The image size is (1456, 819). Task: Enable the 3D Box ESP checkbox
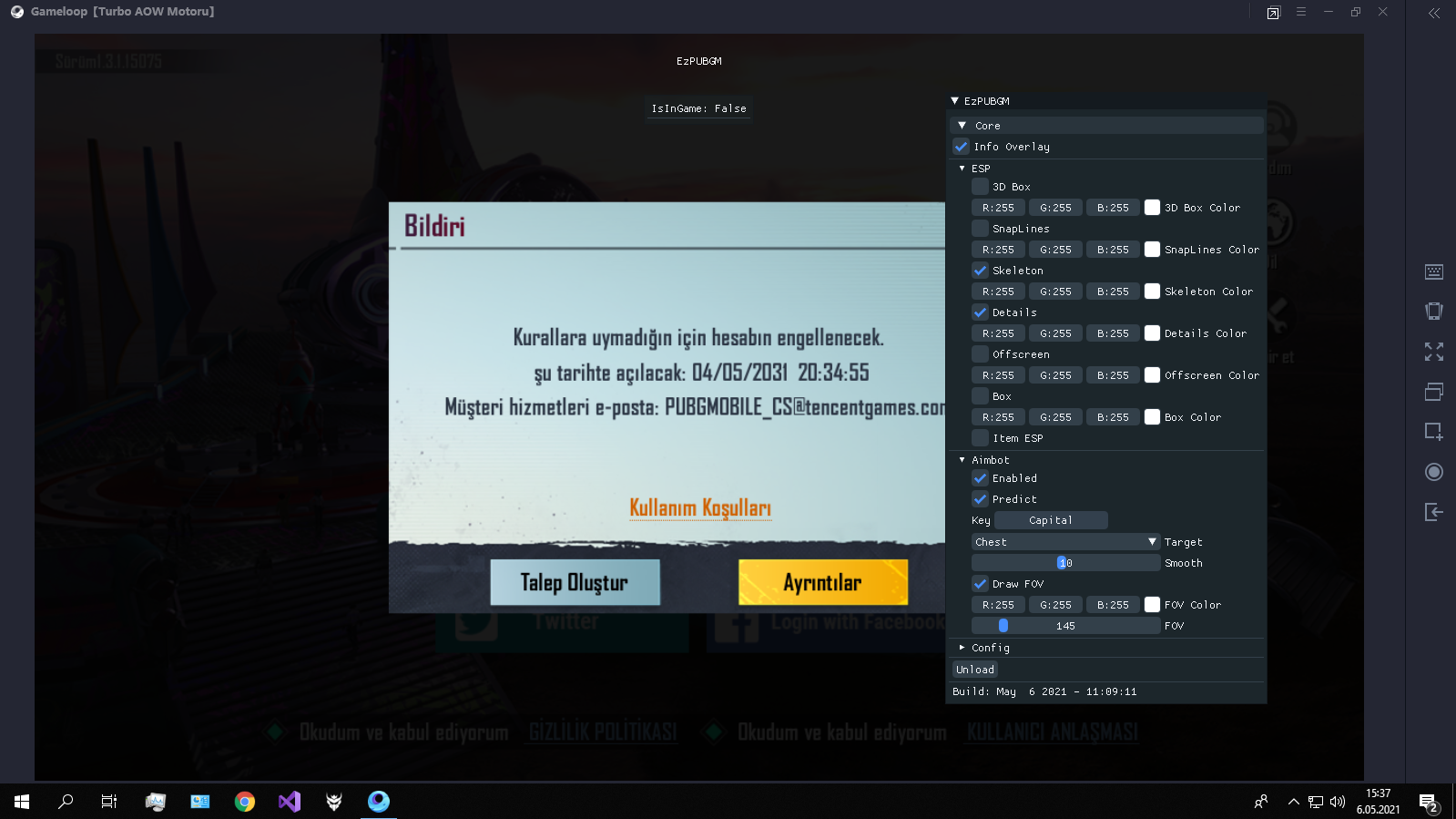click(980, 187)
